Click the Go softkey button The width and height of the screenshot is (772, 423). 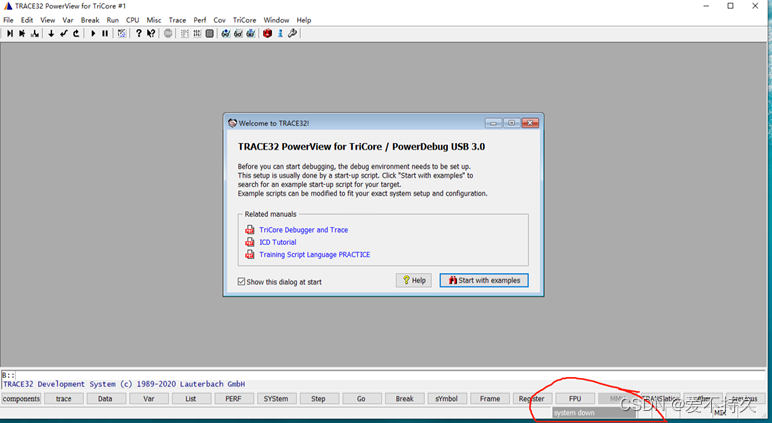click(x=361, y=398)
